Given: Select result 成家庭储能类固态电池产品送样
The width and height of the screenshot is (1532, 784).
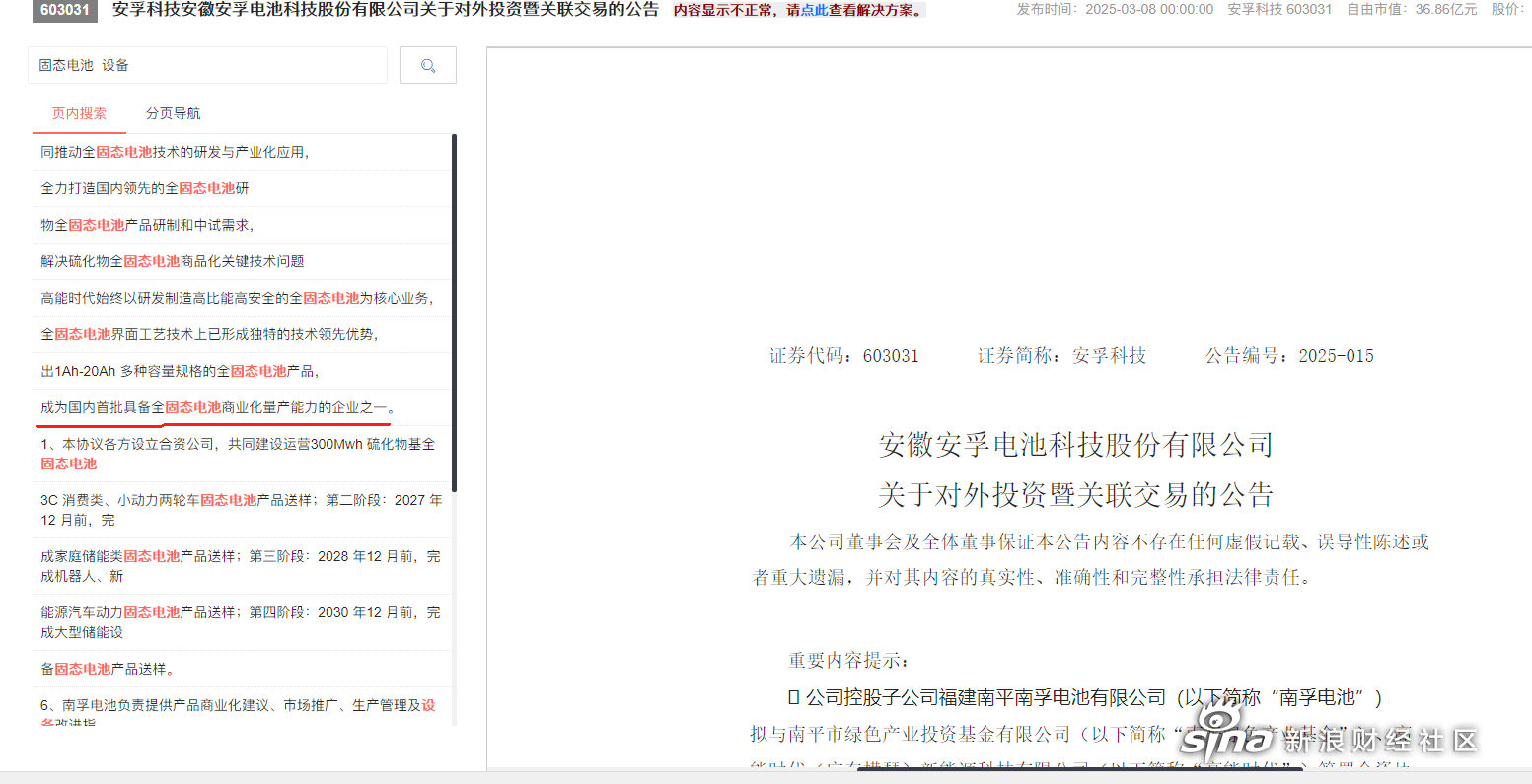Looking at the screenshot, I should [x=242, y=566].
